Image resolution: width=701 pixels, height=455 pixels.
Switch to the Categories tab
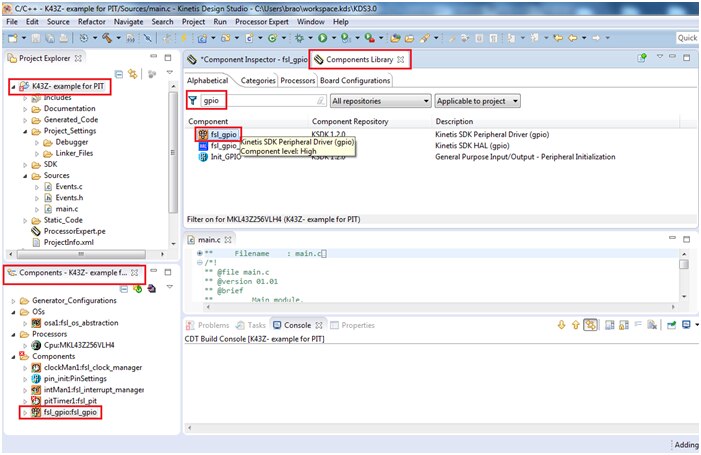coord(257,80)
